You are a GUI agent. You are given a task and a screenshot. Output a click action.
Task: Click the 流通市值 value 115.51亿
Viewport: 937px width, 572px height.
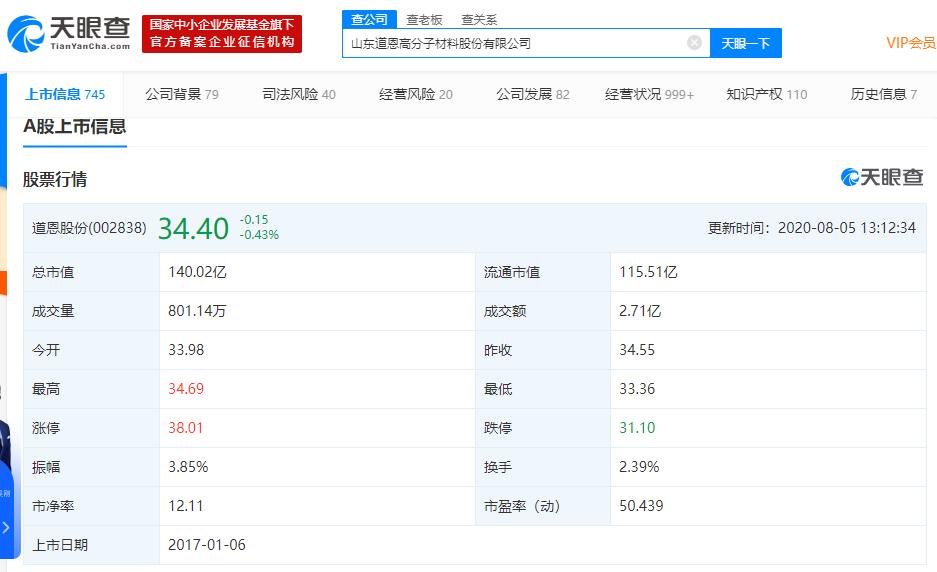pyautogui.click(x=648, y=272)
